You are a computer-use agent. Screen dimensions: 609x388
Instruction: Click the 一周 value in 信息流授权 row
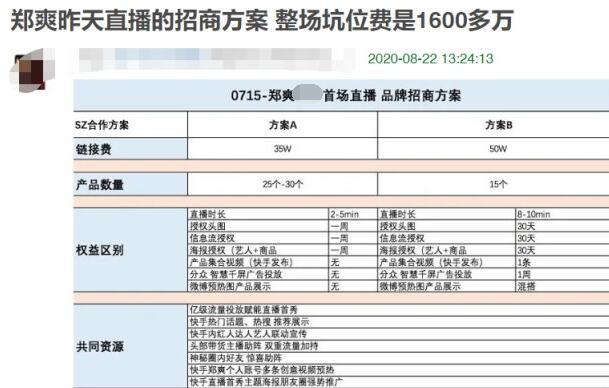click(x=339, y=238)
